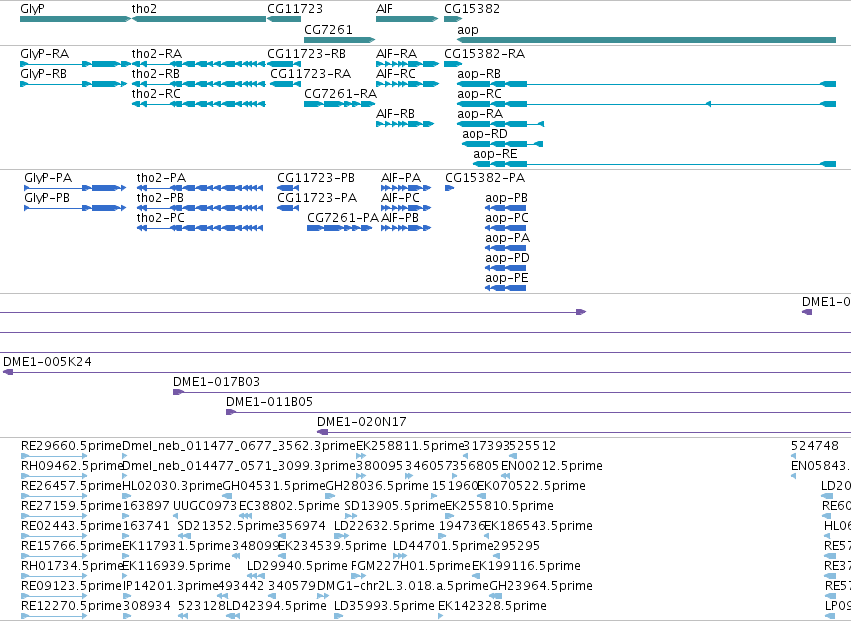Click the AIF gene bar
This screenshot has height=621, width=851.
tap(407, 19)
